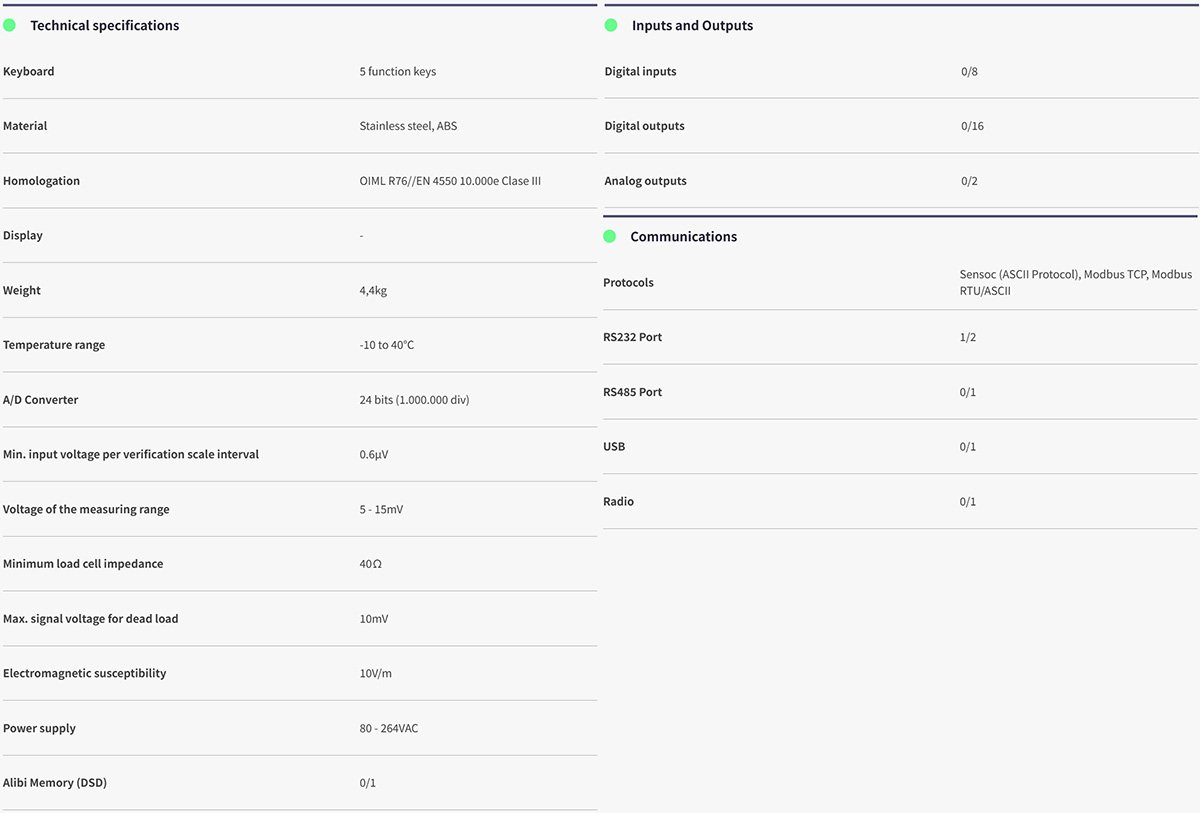
Task: Click the green dot beside Inputs and Outputs
Action: point(611,25)
